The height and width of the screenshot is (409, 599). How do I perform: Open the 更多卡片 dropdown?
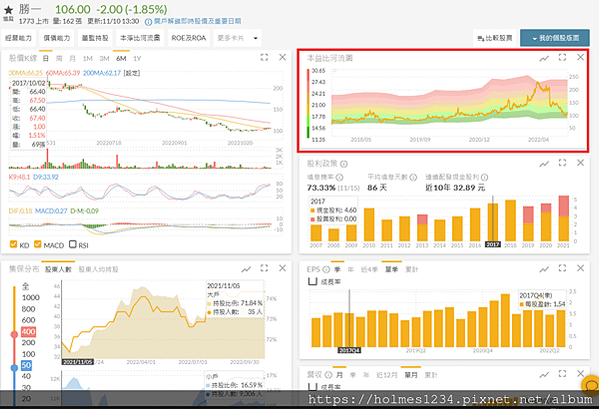click(x=237, y=38)
